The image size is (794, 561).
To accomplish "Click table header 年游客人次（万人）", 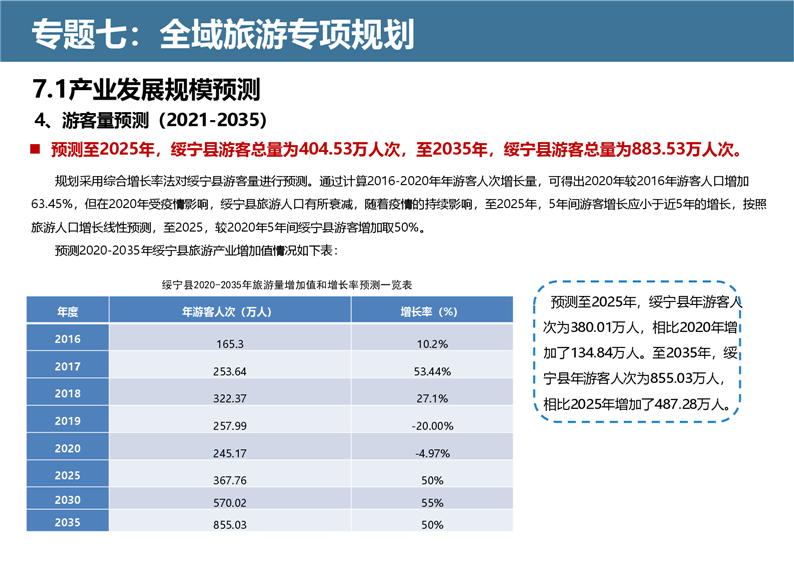I will click(230, 310).
